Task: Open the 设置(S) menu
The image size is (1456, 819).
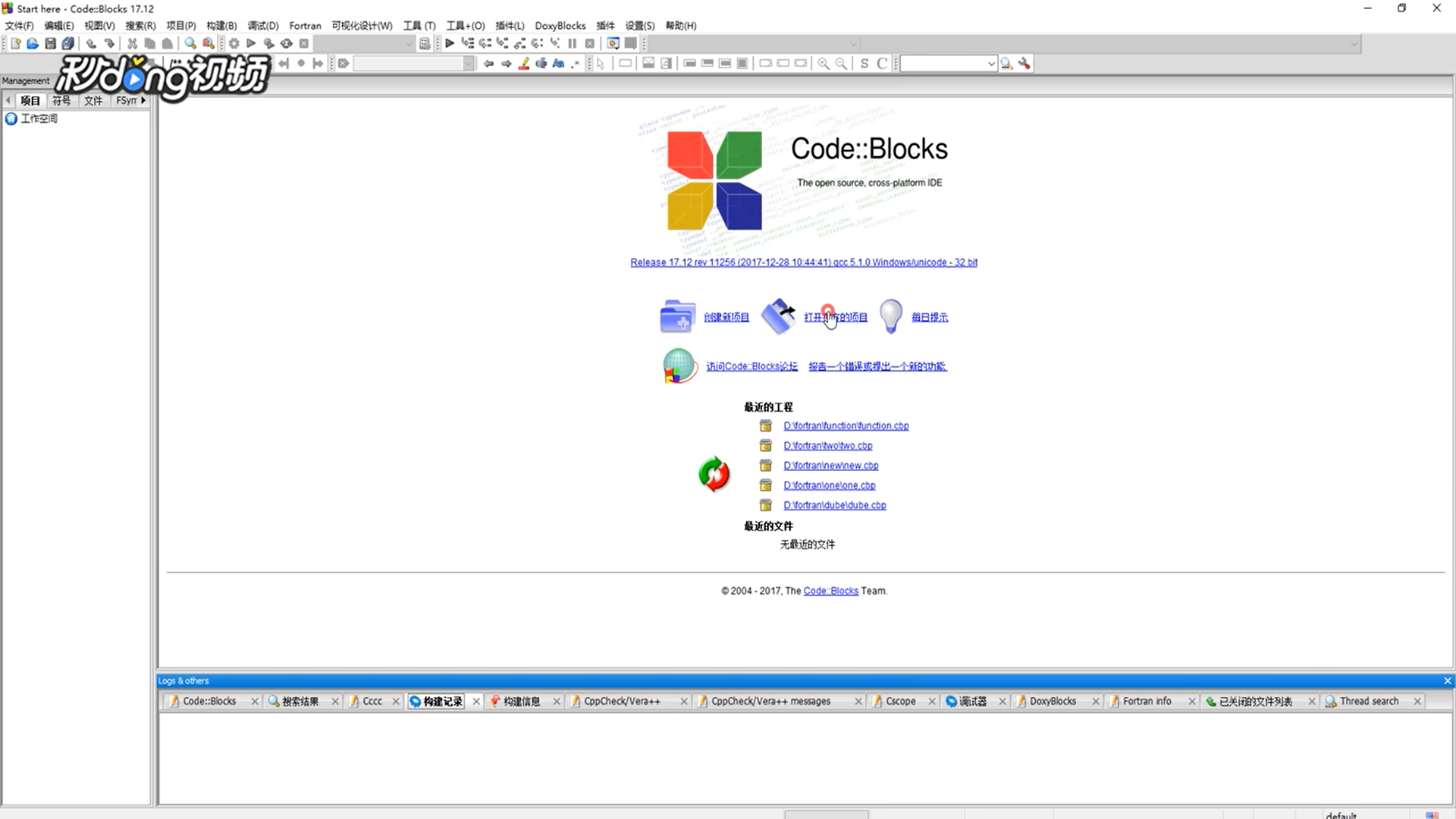Action: tap(640, 26)
